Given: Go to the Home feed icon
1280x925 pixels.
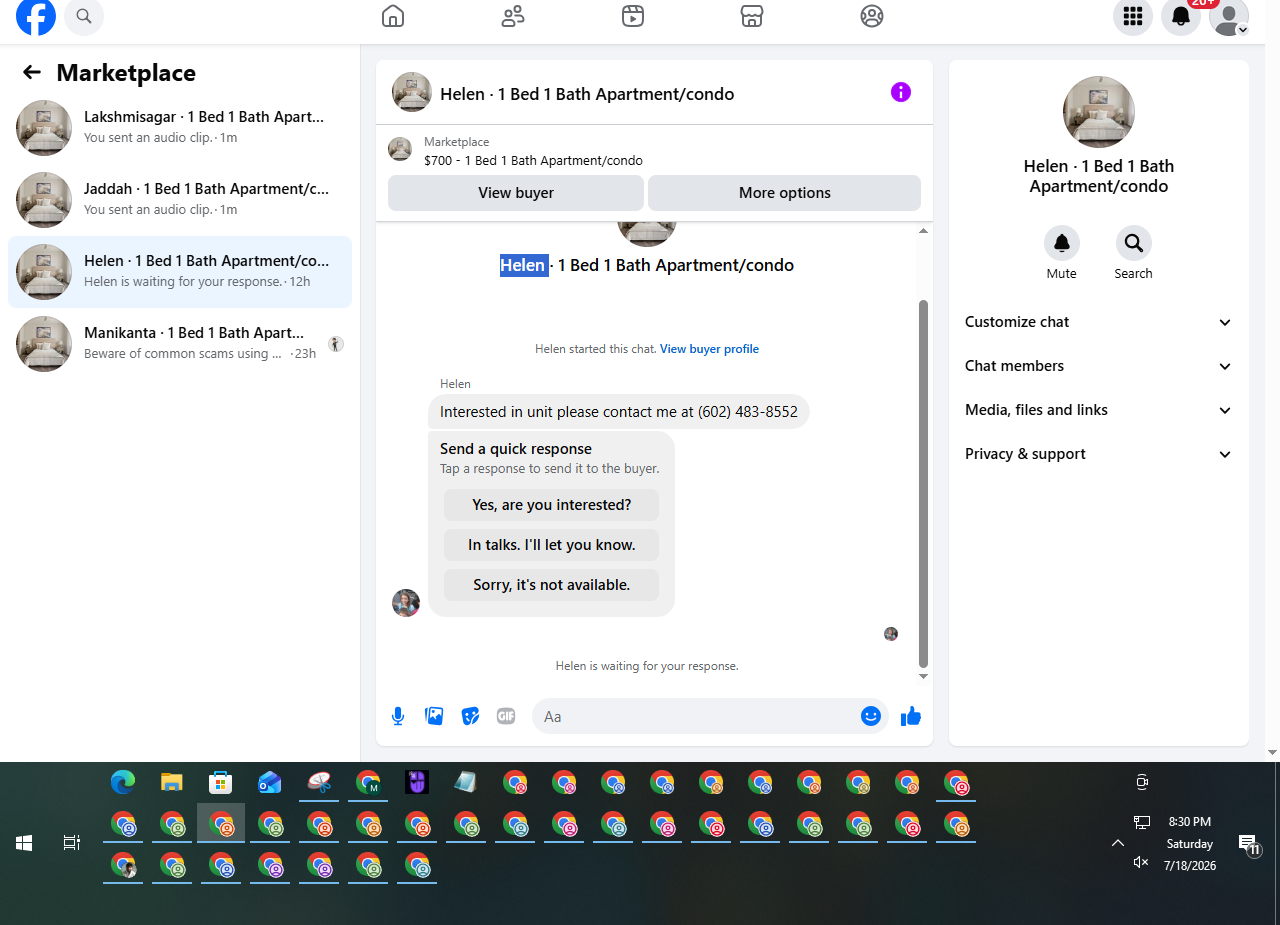Looking at the screenshot, I should coord(393,16).
